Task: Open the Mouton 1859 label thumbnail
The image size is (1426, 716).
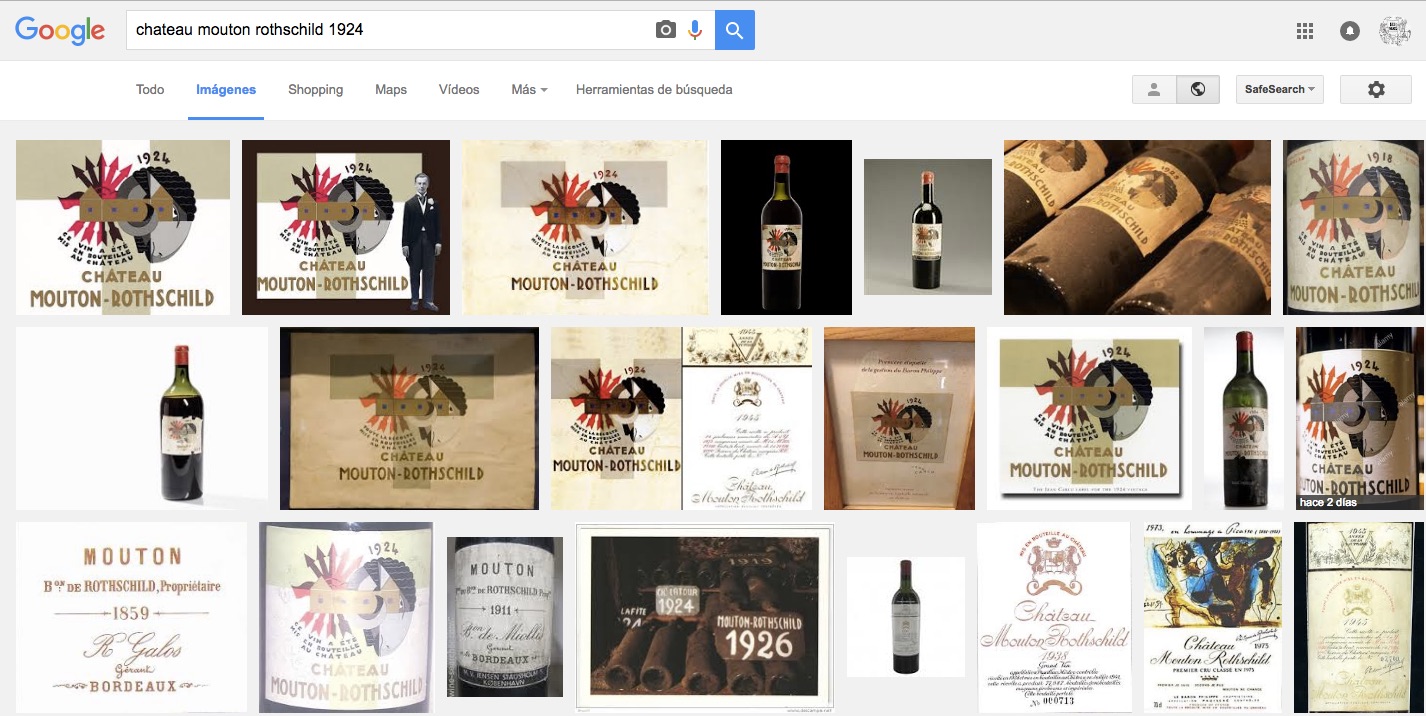Action: tap(131, 617)
